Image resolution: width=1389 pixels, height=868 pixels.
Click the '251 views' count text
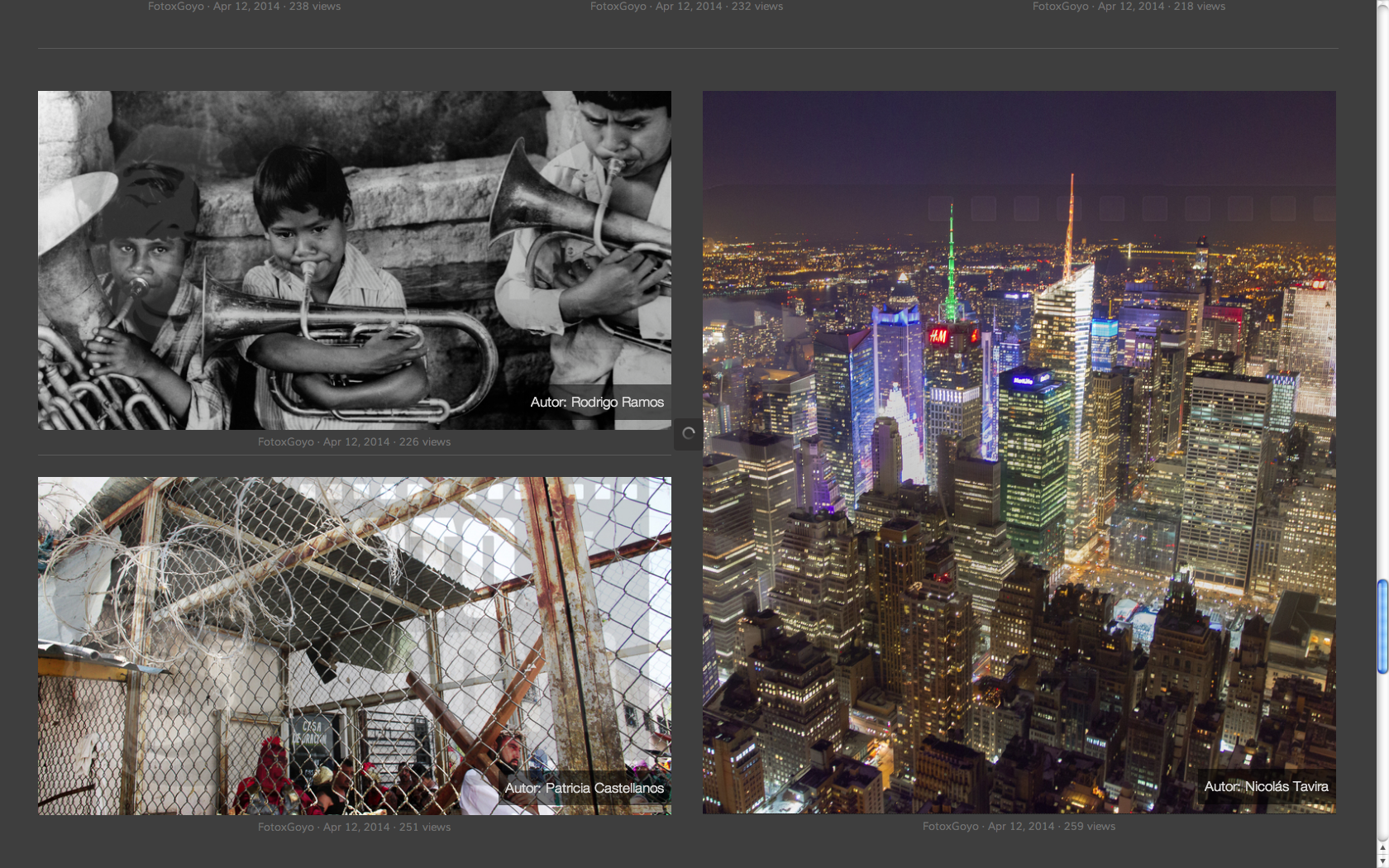pyautogui.click(x=425, y=827)
